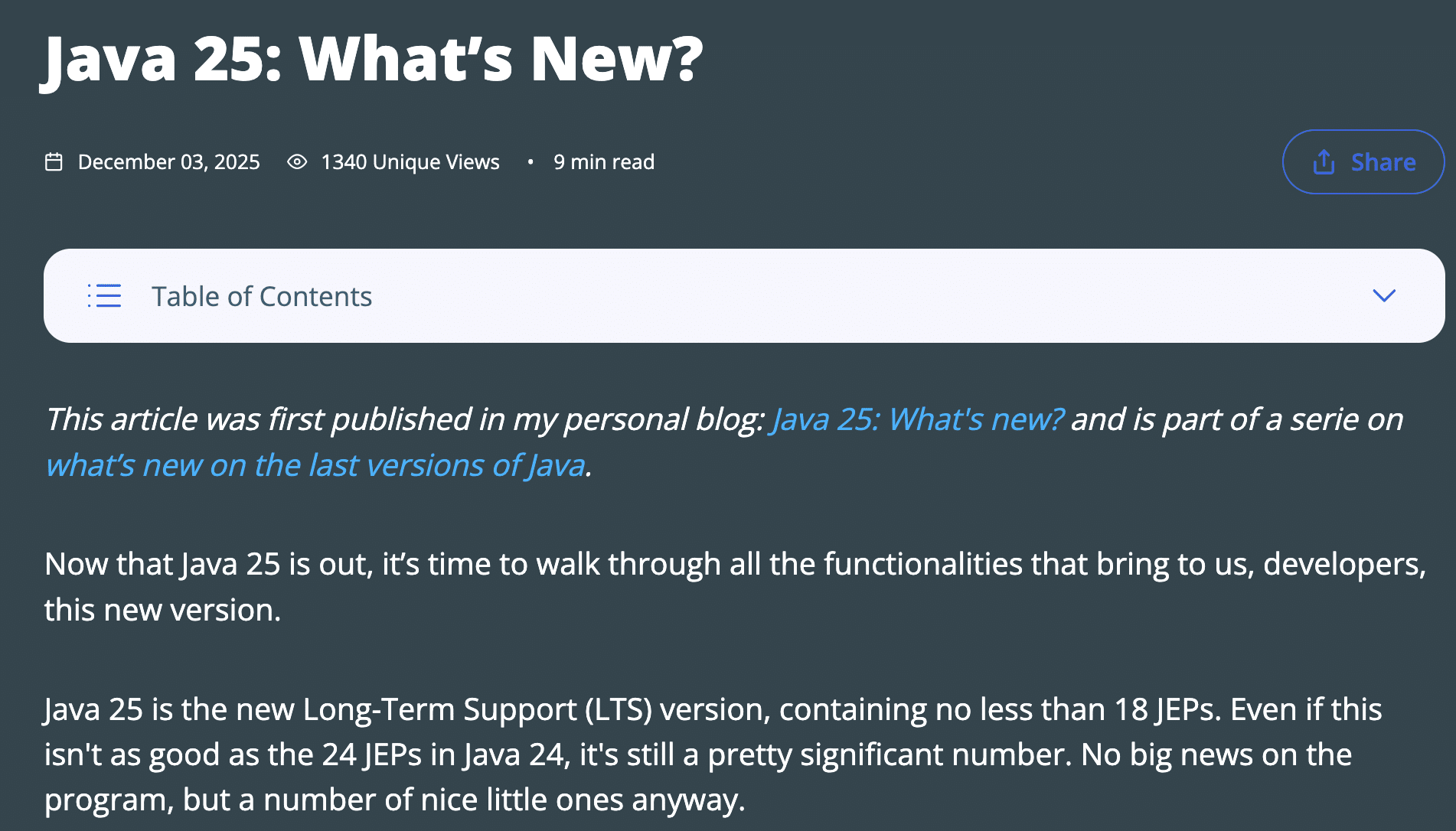Click the list icon in Table of Contents
Viewport: 1456px width, 831px height.
coord(104,296)
